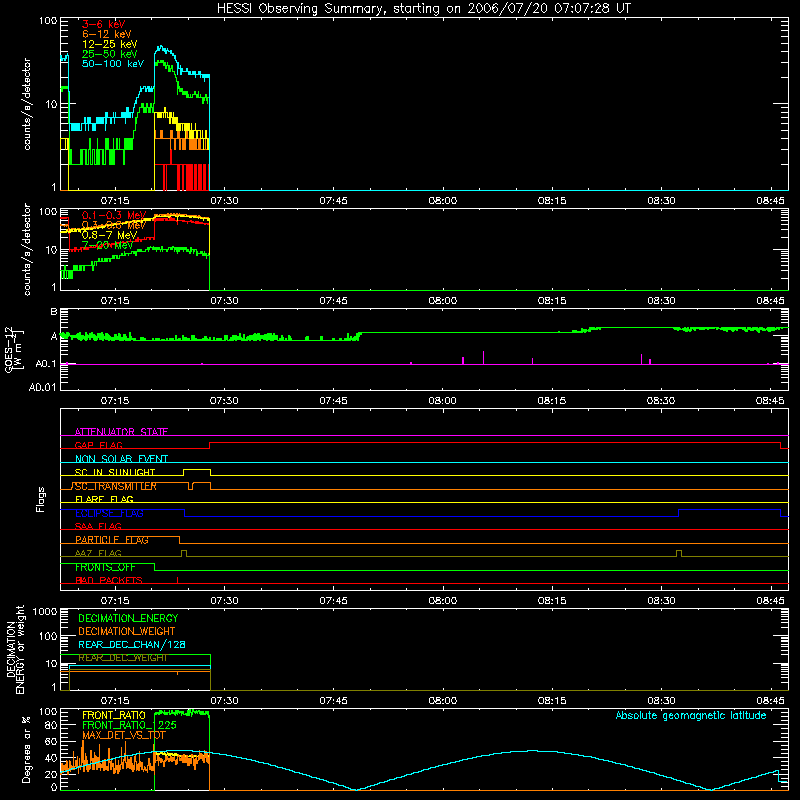Click the 'SC_TRANSMITTER' flag label
800x800 pixels.
click(x=116, y=486)
